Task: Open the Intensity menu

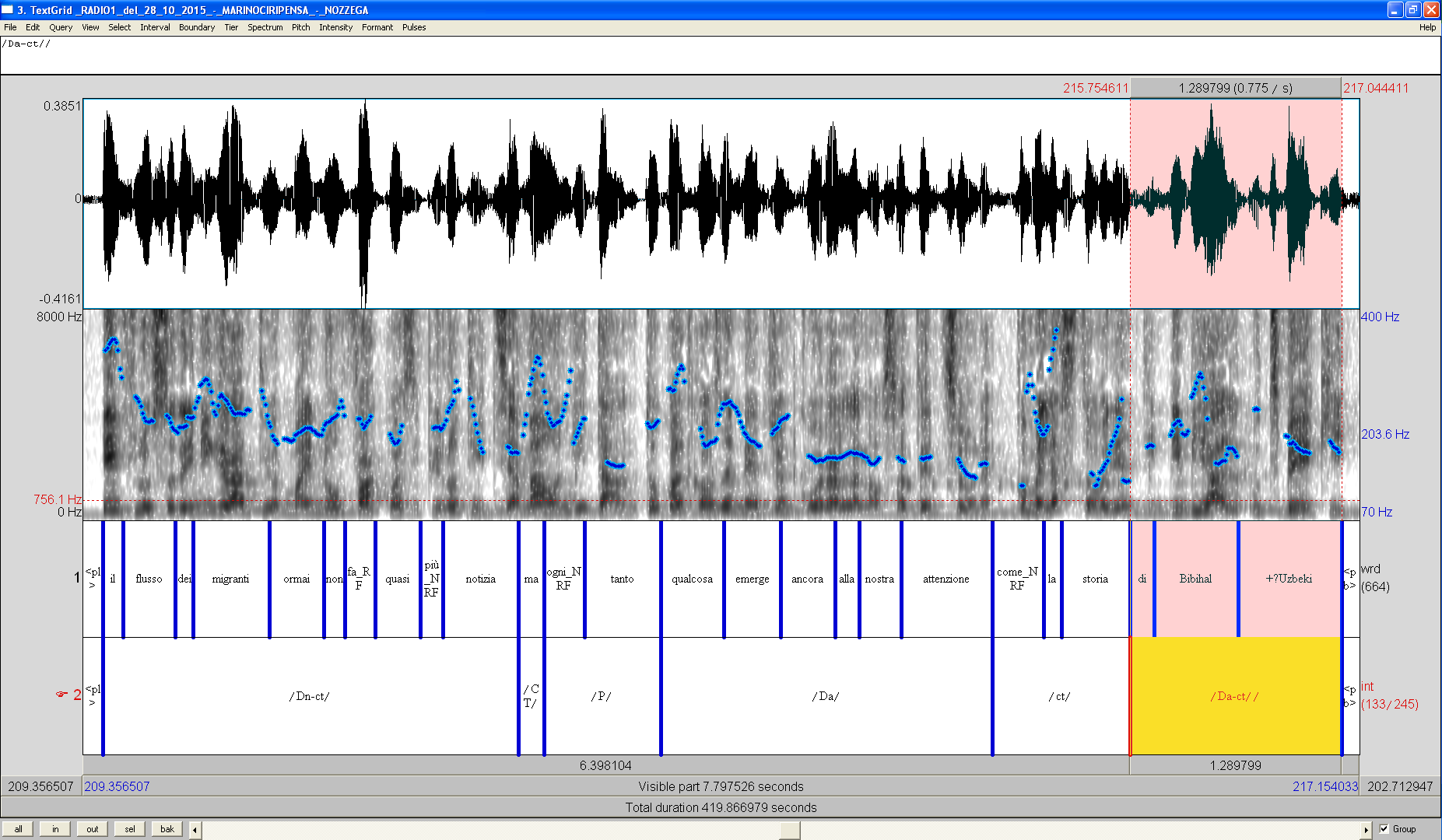Action: [x=336, y=27]
